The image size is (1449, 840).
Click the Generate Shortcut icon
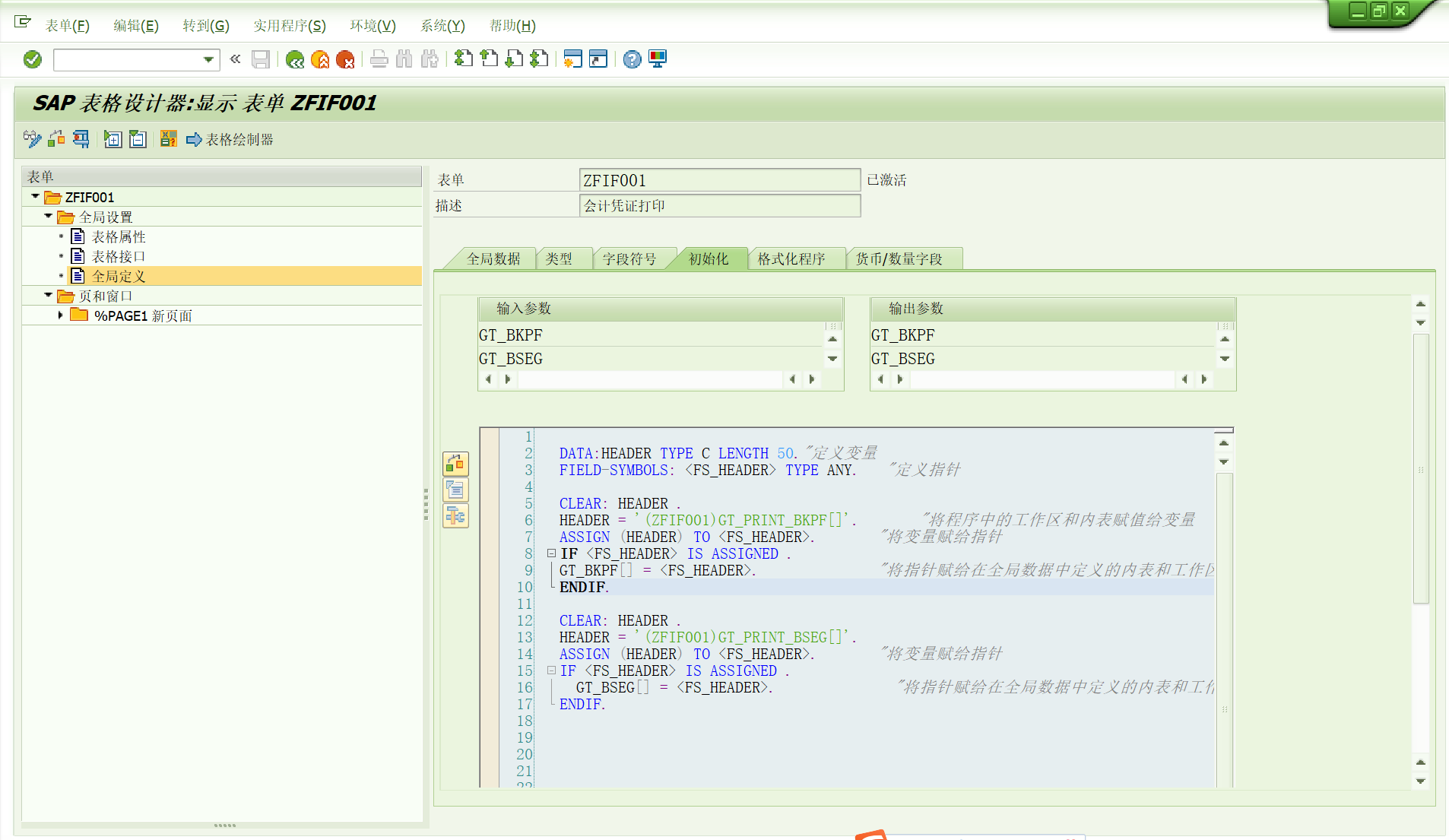(x=598, y=59)
